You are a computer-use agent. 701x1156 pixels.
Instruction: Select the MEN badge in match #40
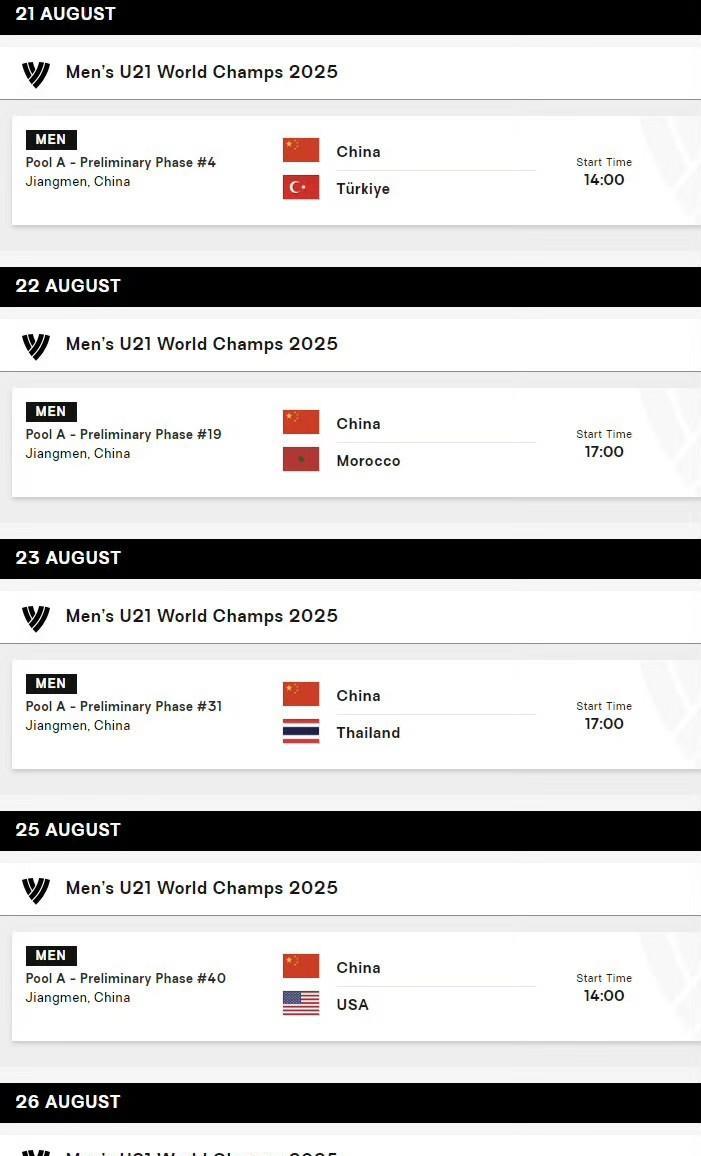click(x=51, y=955)
